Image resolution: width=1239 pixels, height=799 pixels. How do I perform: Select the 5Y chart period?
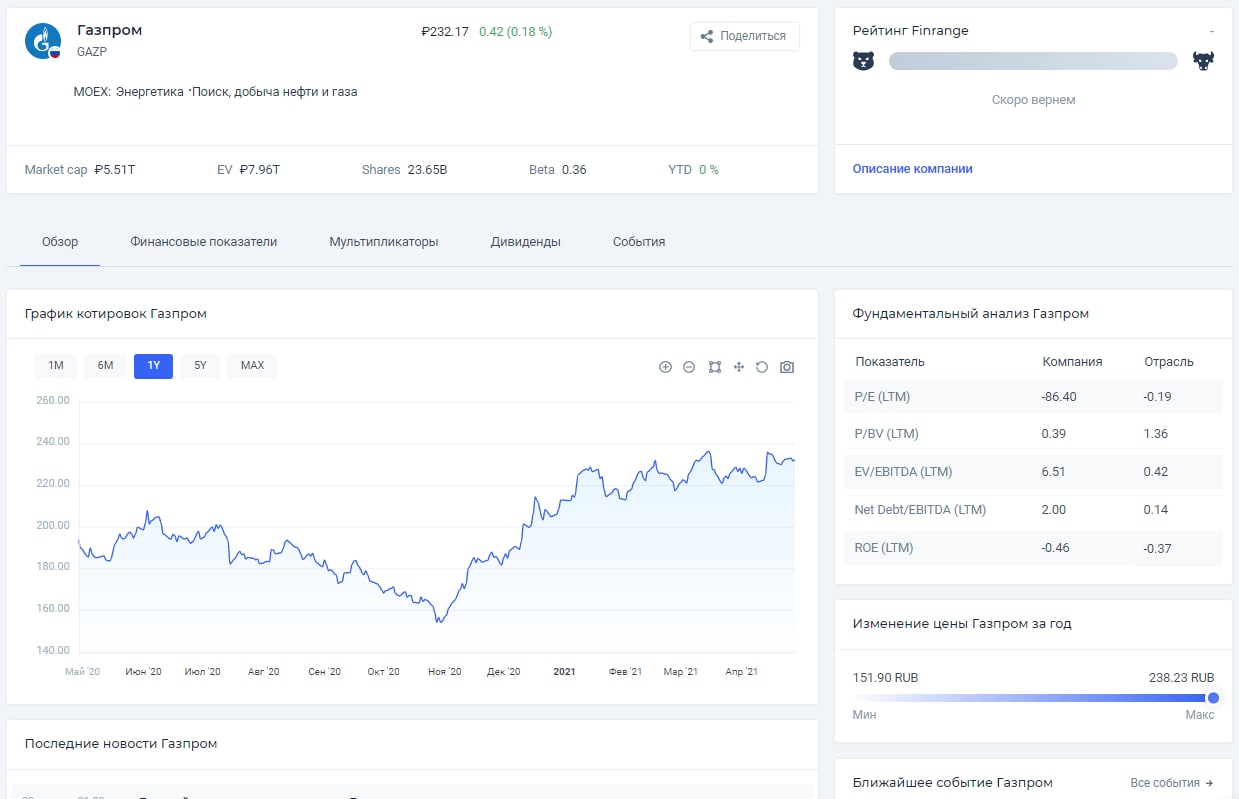(x=200, y=366)
